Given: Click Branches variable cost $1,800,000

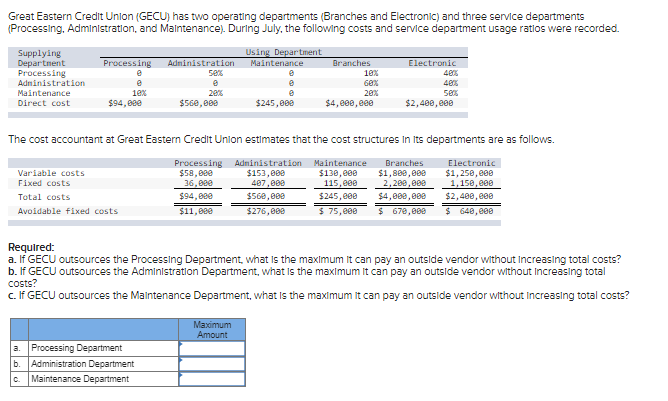Looking at the screenshot, I should [x=402, y=173].
